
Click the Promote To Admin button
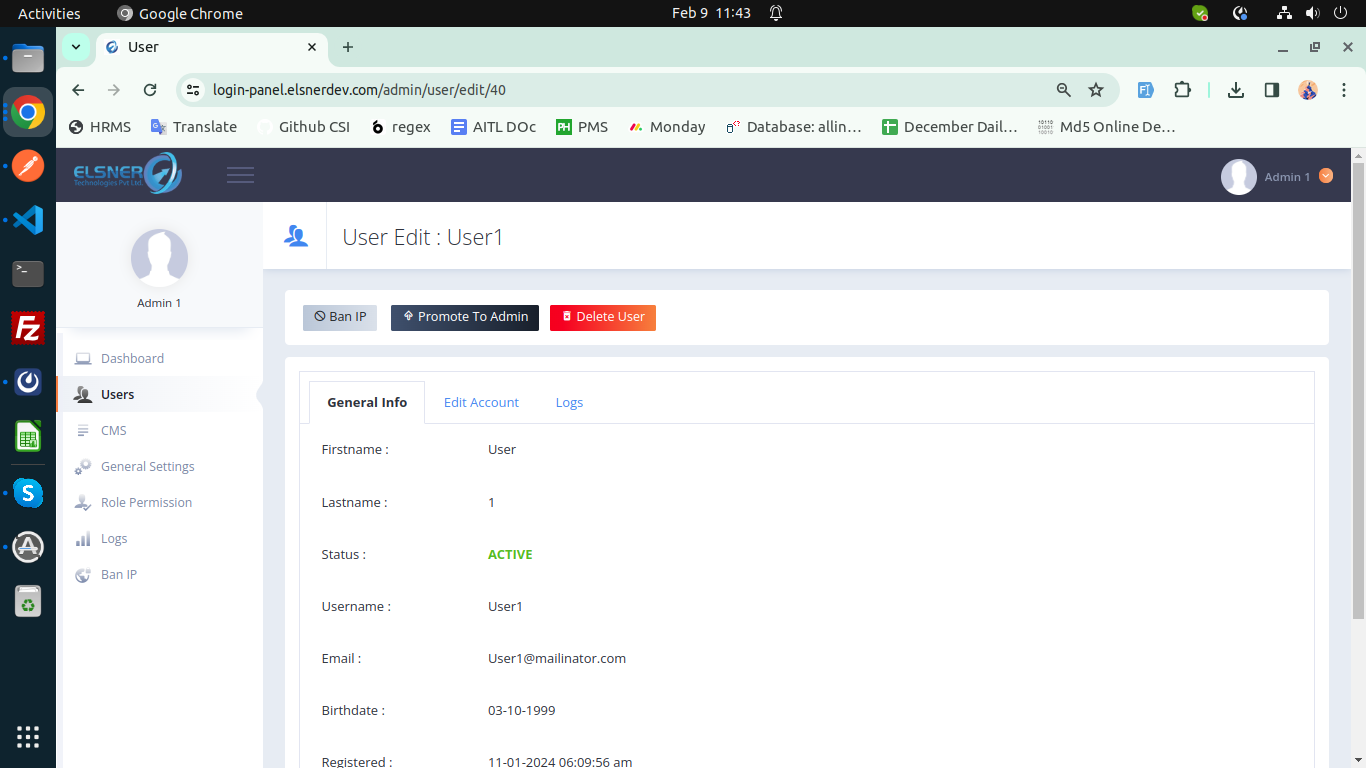point(464,317)
